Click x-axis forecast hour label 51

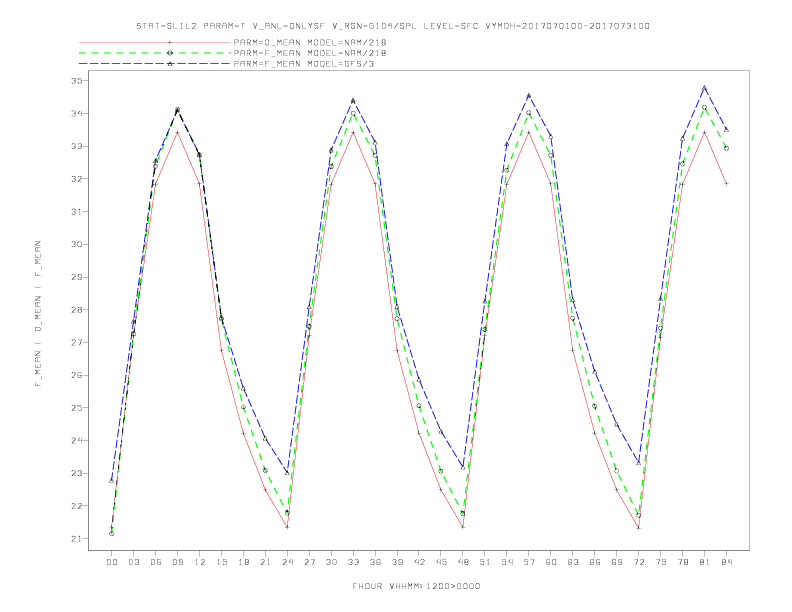pos(485,562)
